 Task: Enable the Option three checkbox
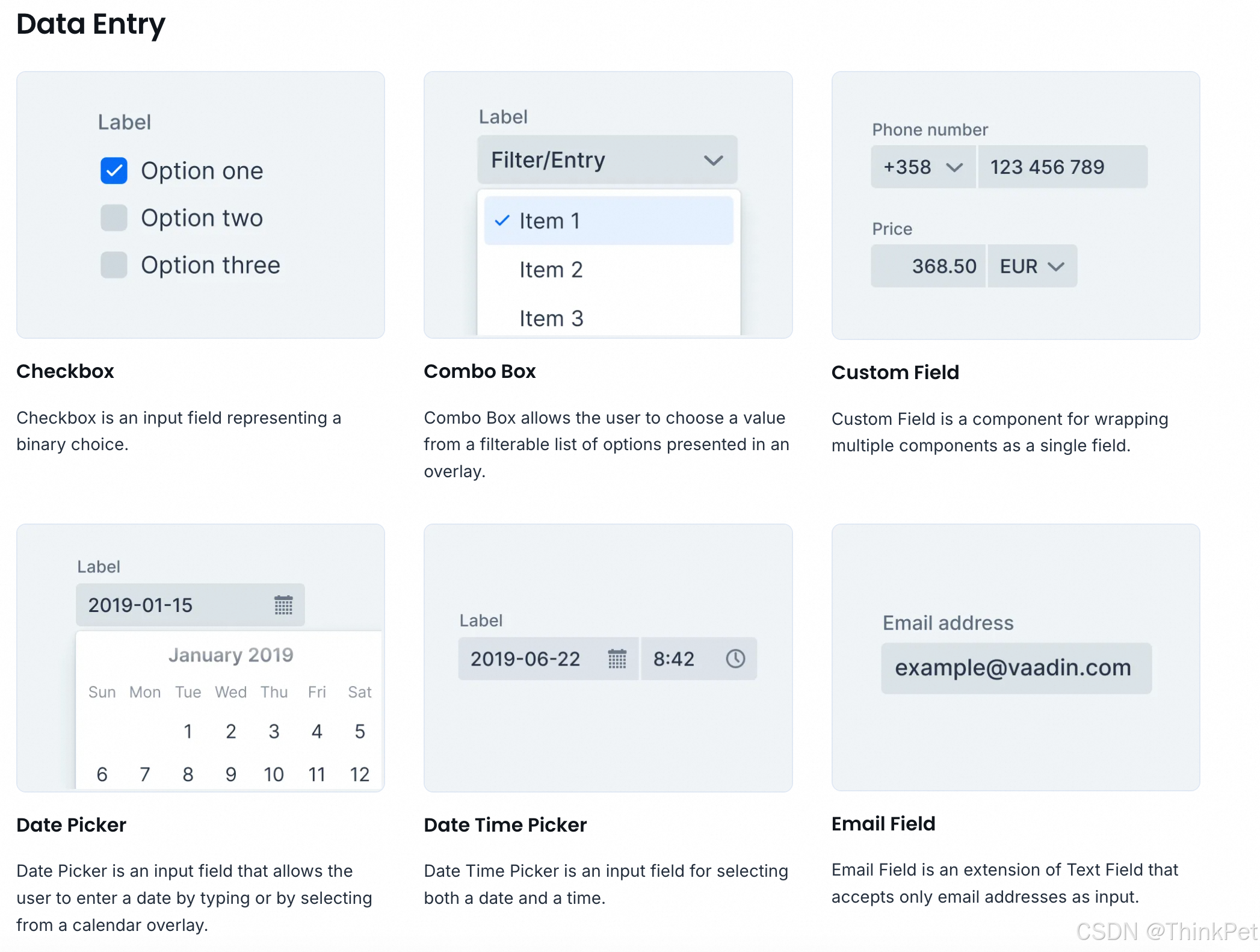click(x=114, y=265)
